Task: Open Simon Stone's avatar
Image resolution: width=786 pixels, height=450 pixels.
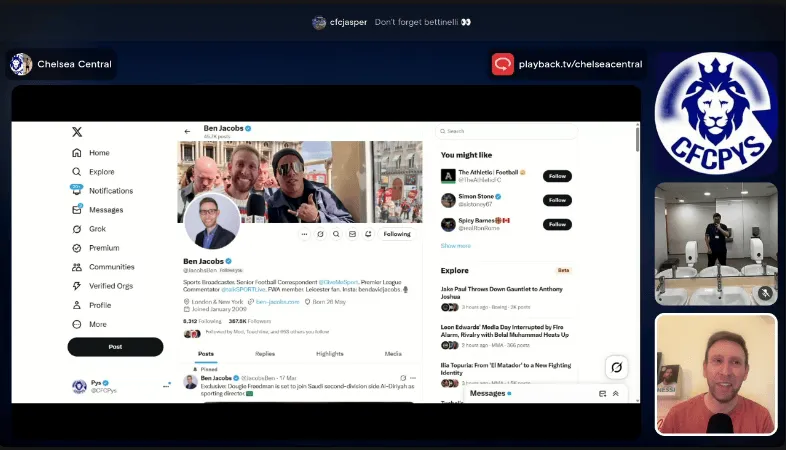Action: [448, 200]
